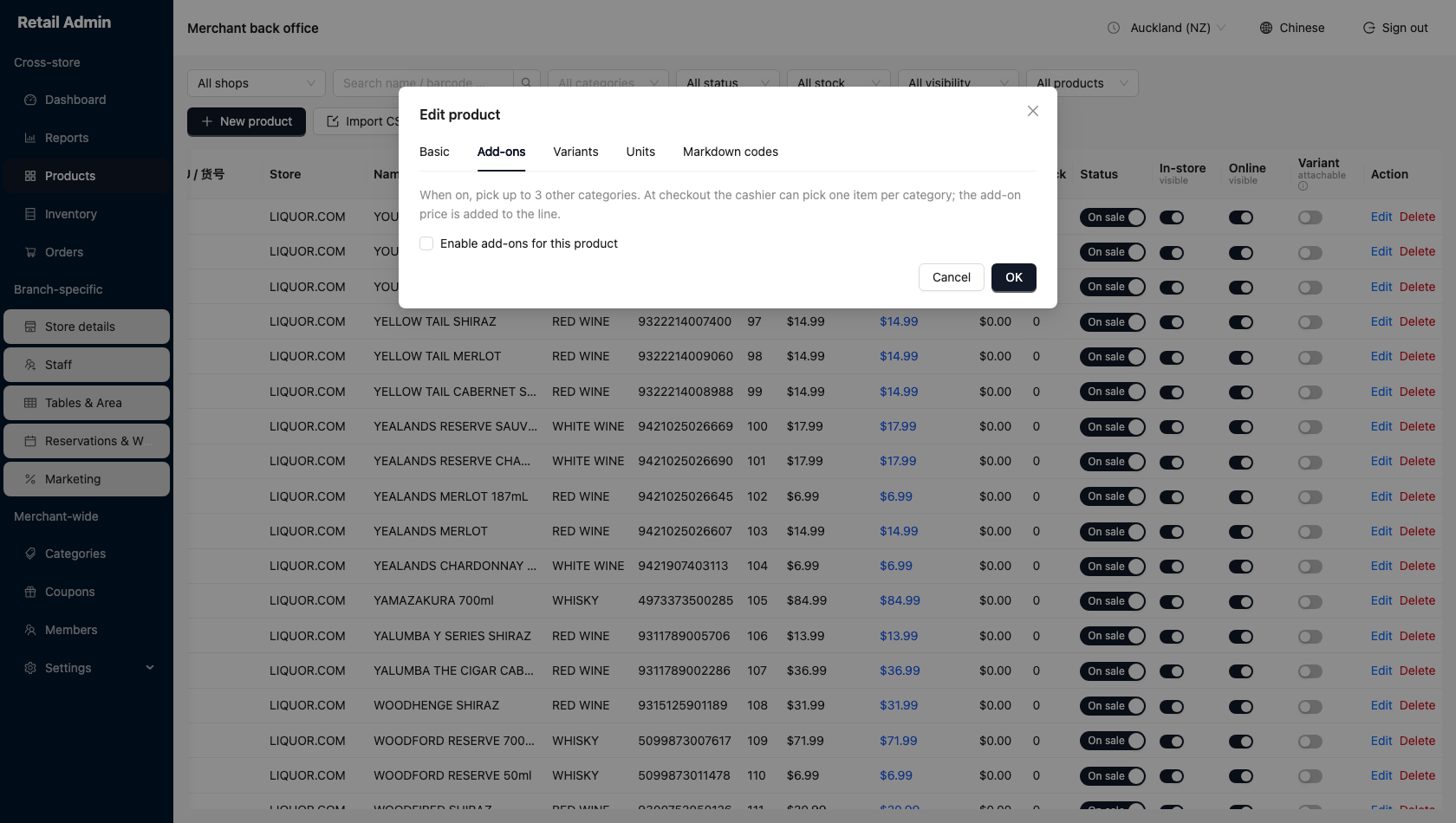Click the globe icon beside Chinese
The image size is (1456, 823).
click(1266, 28)
